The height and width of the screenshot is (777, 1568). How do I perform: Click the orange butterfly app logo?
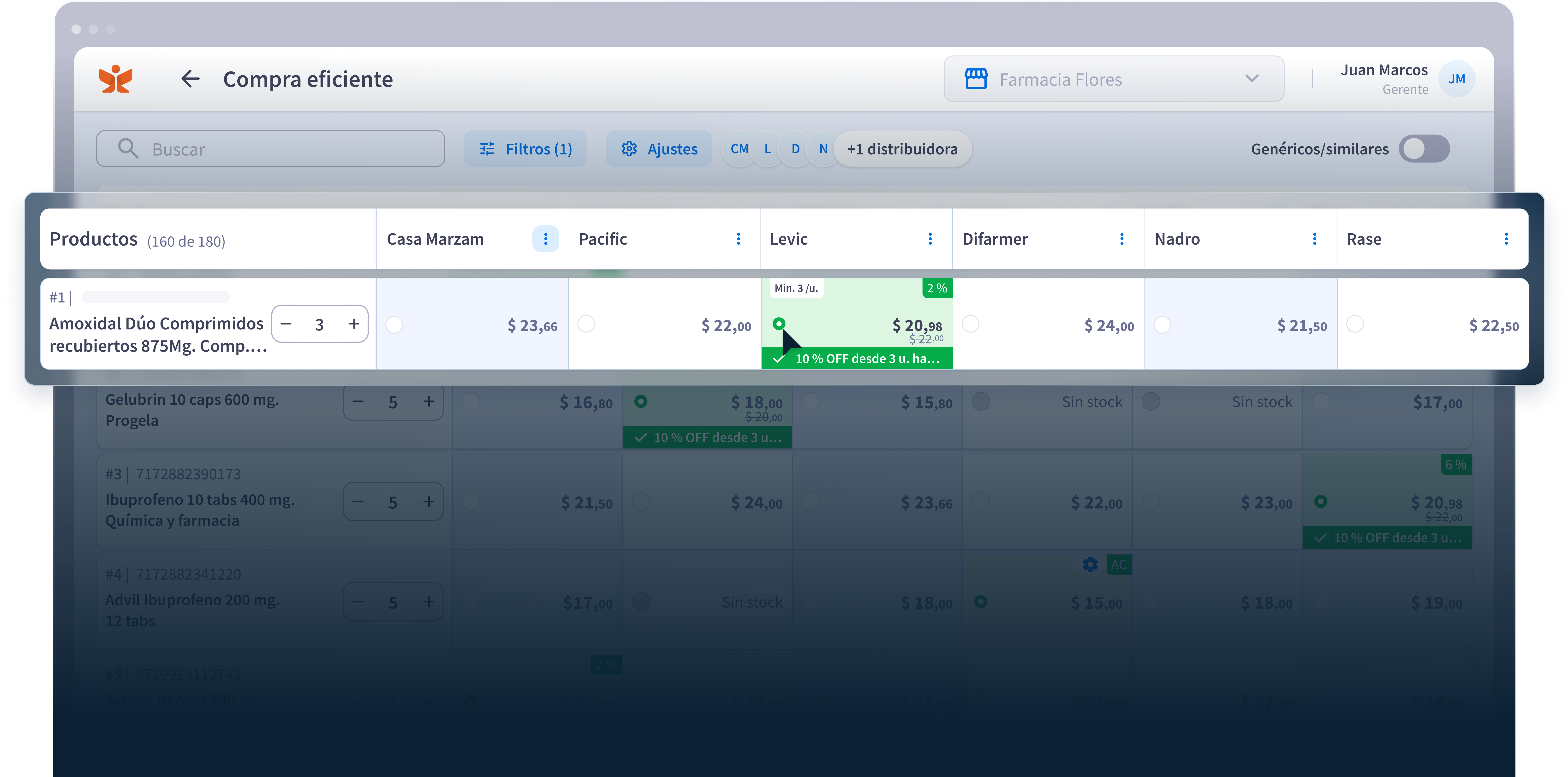click(116, 79)
